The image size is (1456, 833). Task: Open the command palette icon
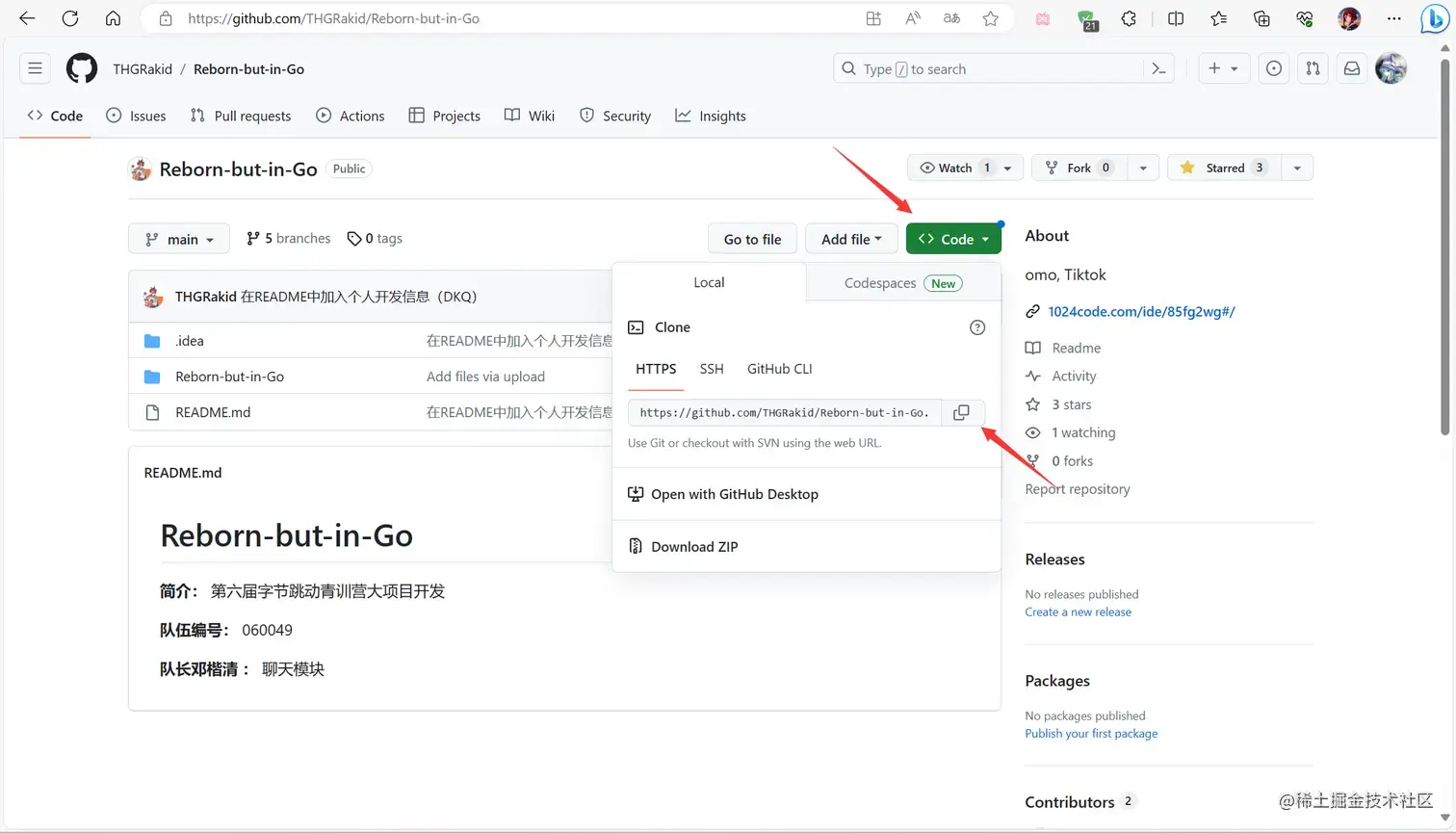(1159, 68)
